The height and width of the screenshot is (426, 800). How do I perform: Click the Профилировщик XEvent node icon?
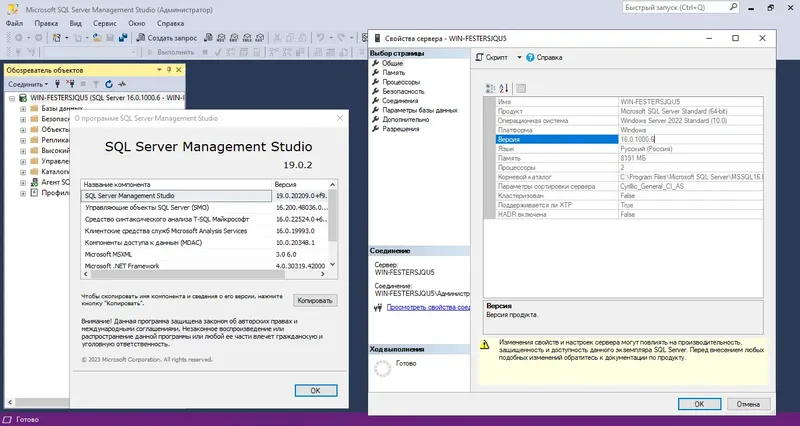(x=34, y=193)
